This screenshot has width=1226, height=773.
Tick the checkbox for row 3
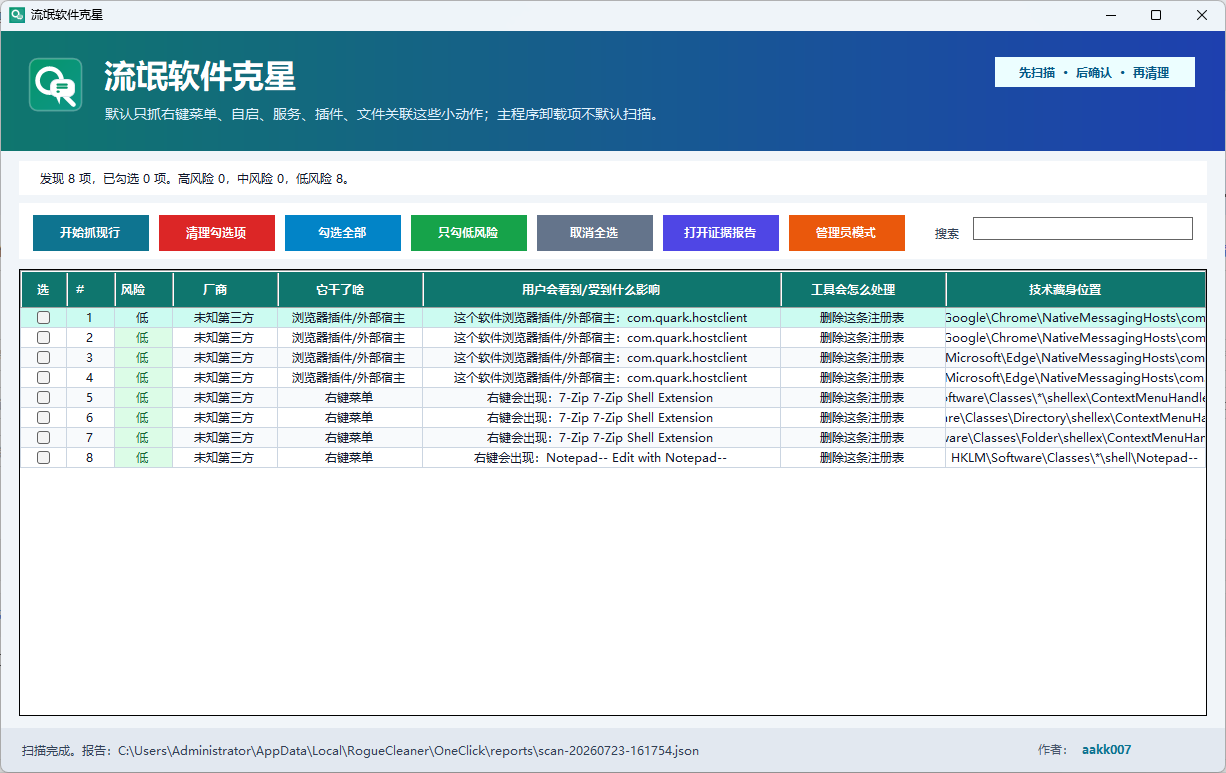43,358
